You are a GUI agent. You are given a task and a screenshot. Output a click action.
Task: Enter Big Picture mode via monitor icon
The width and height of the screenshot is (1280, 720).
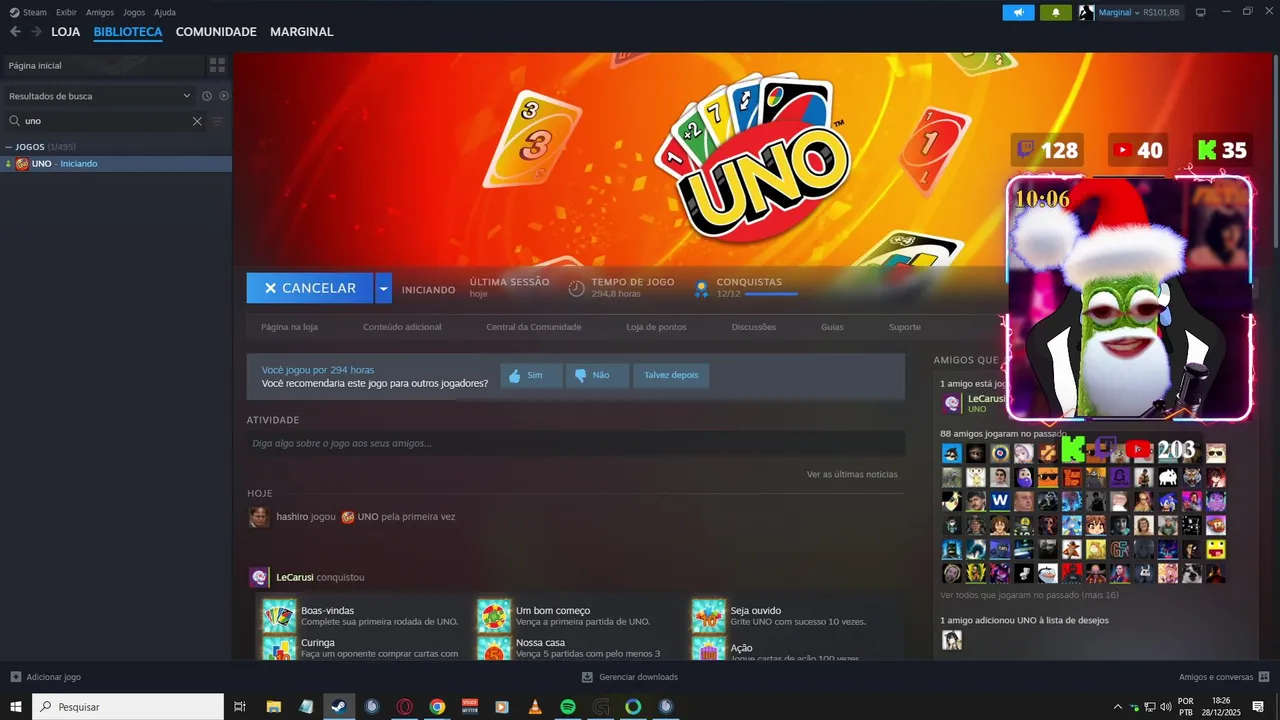coord(1200,13)
